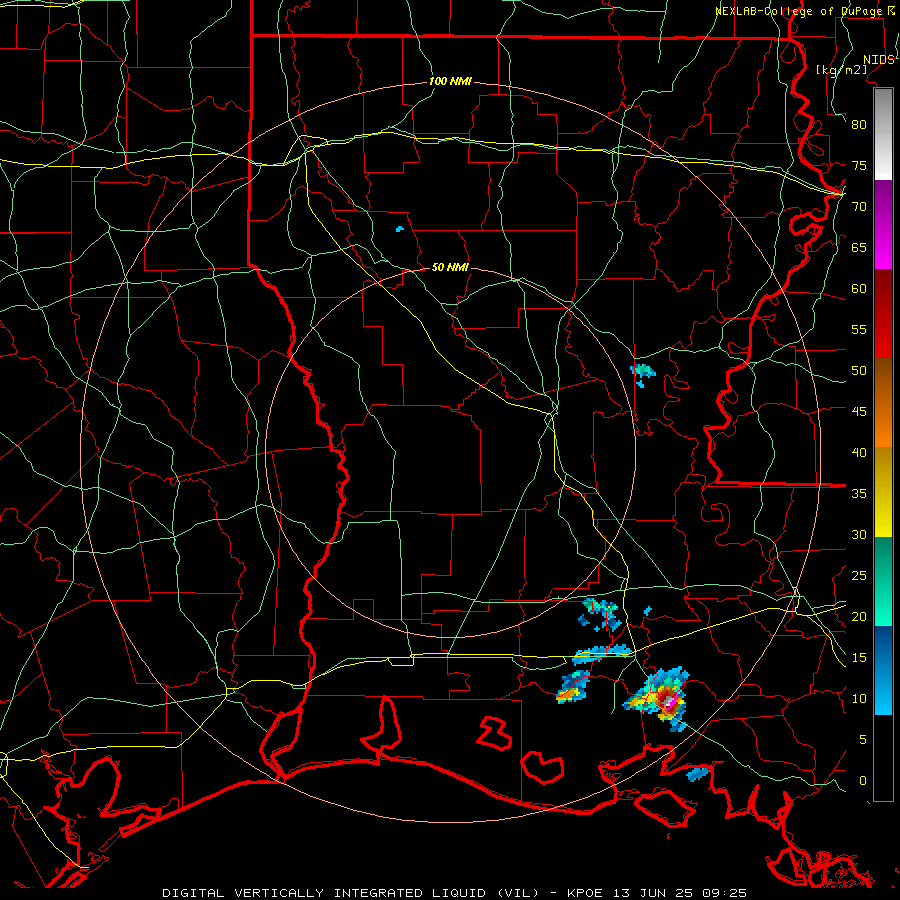The image size is (900, 900).
Task: Click the [kg/m2] units label
Action: point(841,70)
